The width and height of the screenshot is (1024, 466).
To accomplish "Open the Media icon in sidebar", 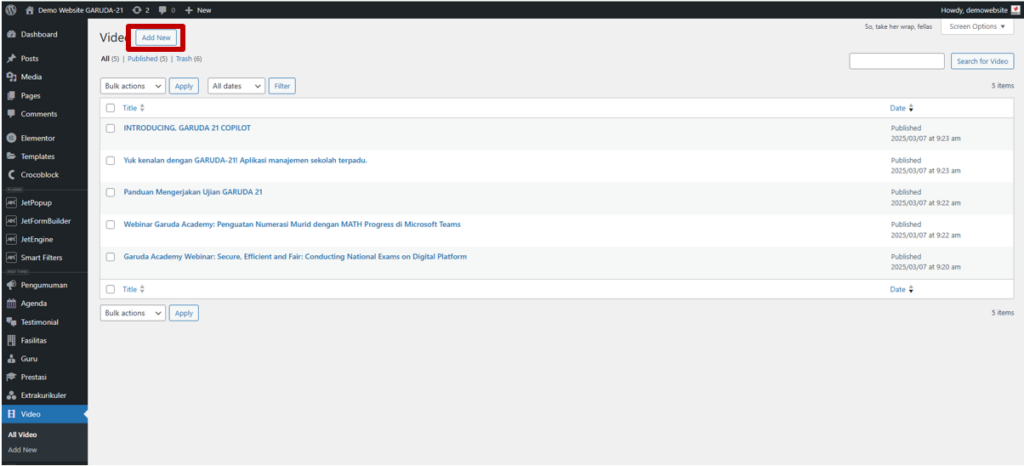I will [11, 77].
